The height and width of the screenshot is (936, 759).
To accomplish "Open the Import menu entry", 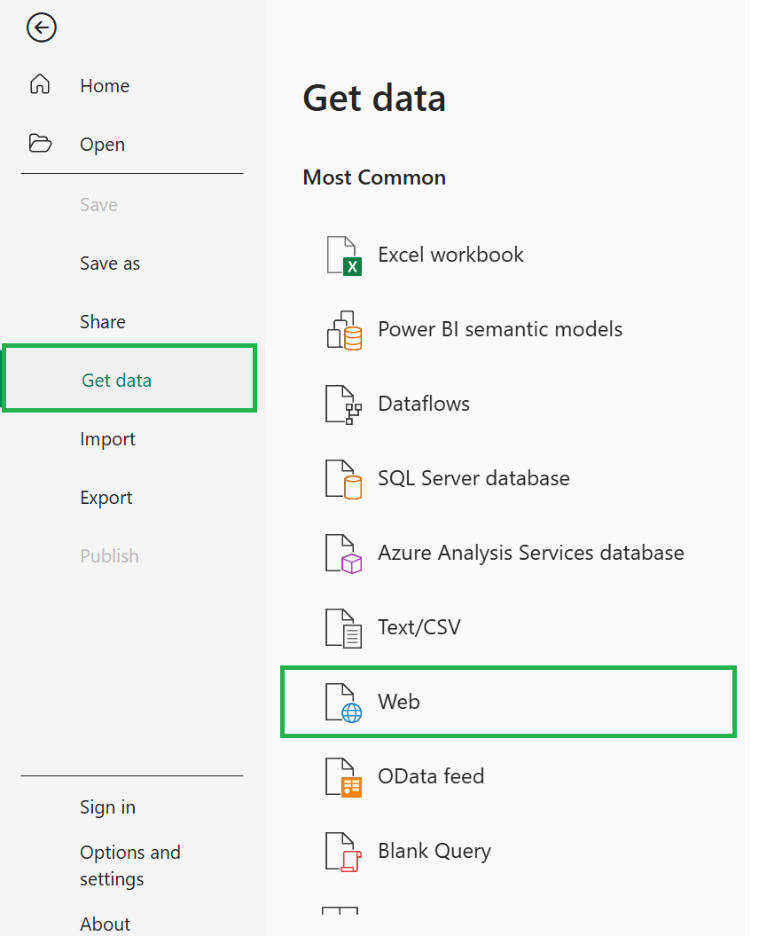I will 107,439.
